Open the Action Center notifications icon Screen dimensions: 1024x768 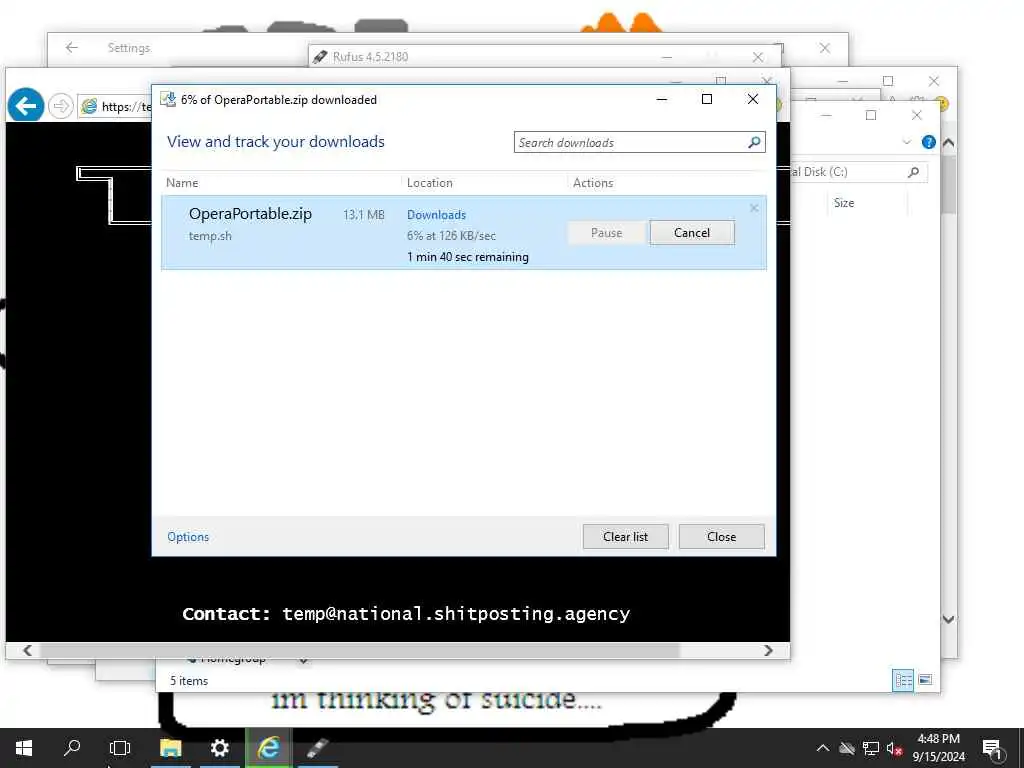click(992, 748)
